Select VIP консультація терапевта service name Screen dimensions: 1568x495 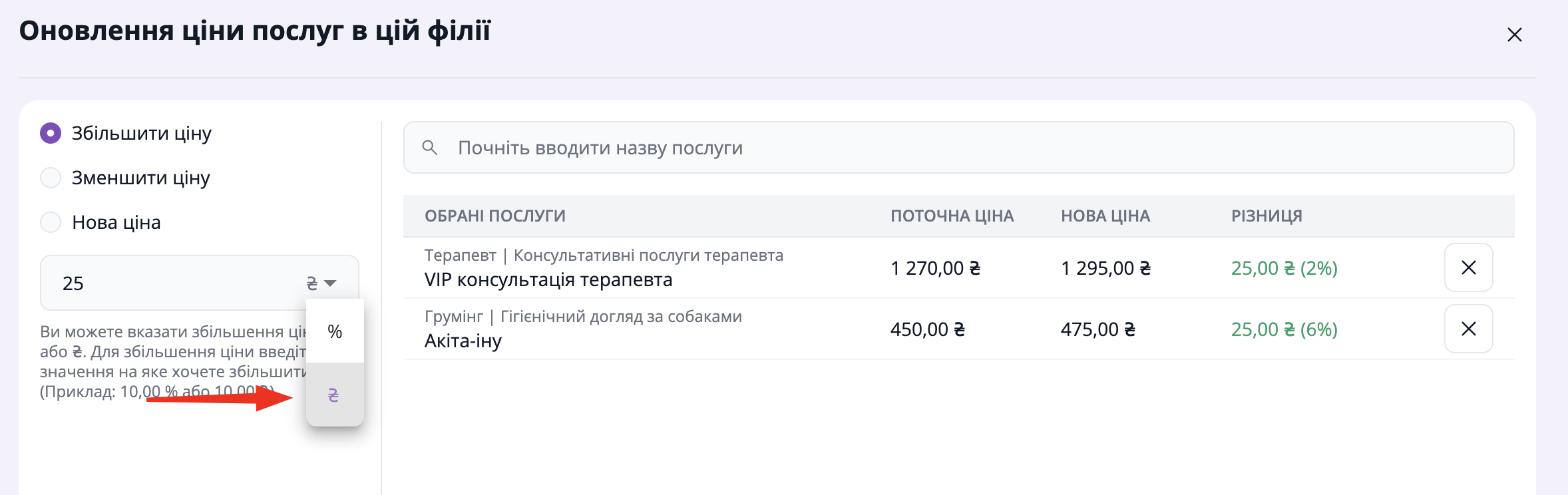point(548,280)
